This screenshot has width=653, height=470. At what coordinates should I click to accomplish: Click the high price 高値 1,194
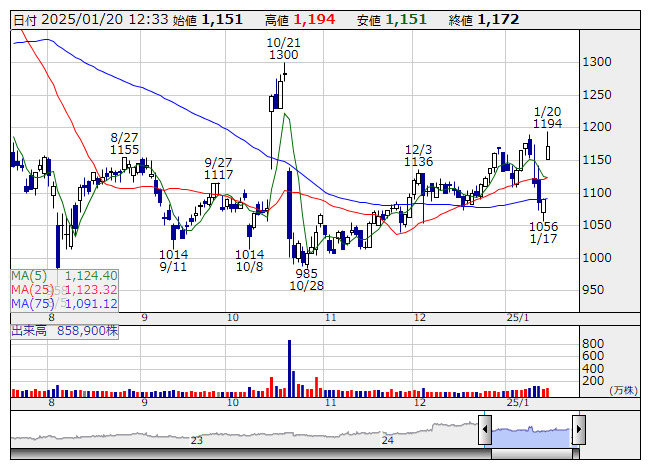(300, 20)
